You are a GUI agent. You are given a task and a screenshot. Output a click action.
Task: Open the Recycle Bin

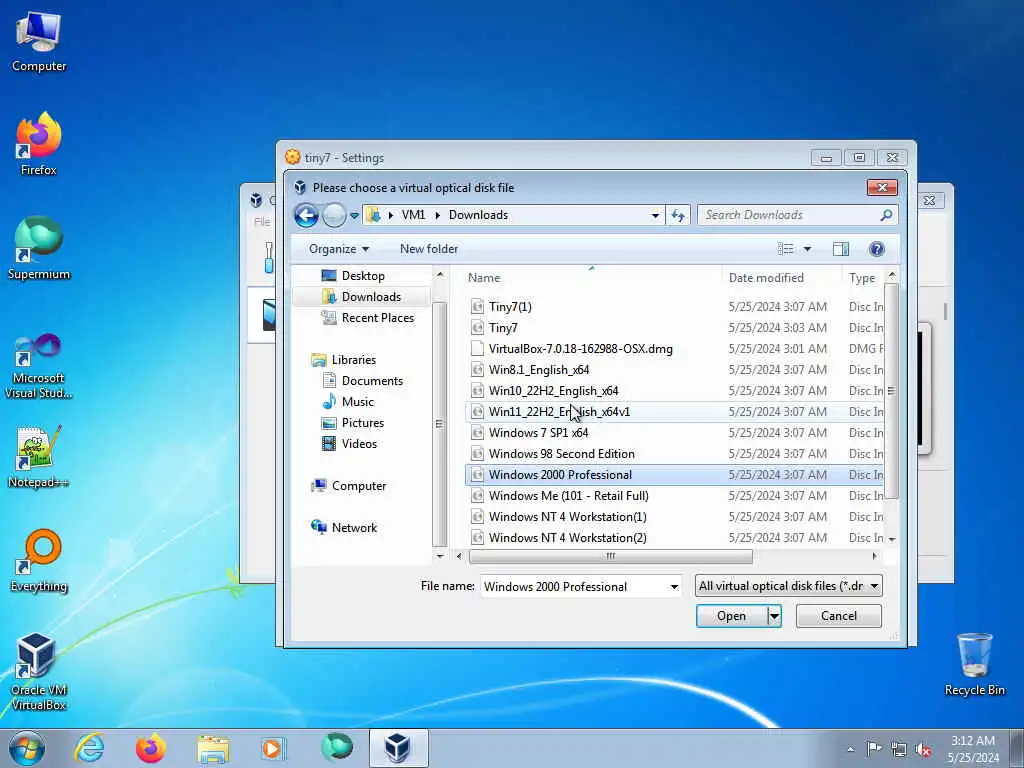point(974,665)
